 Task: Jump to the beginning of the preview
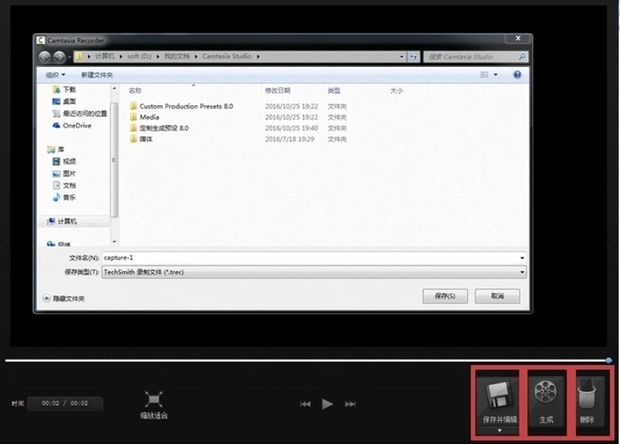coord(305,404)
